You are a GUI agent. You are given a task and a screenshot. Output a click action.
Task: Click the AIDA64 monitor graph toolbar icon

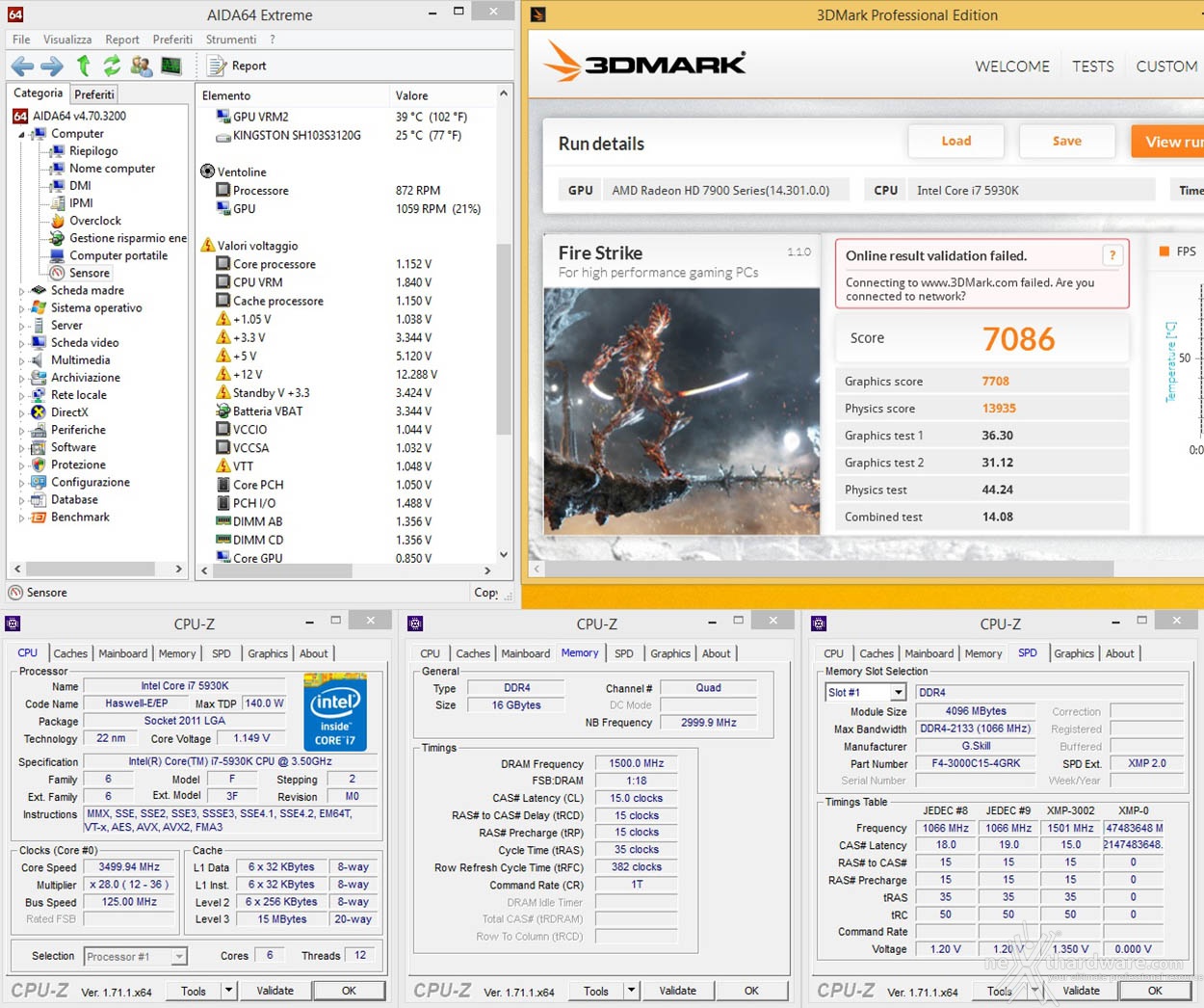(x=171, y=66)
